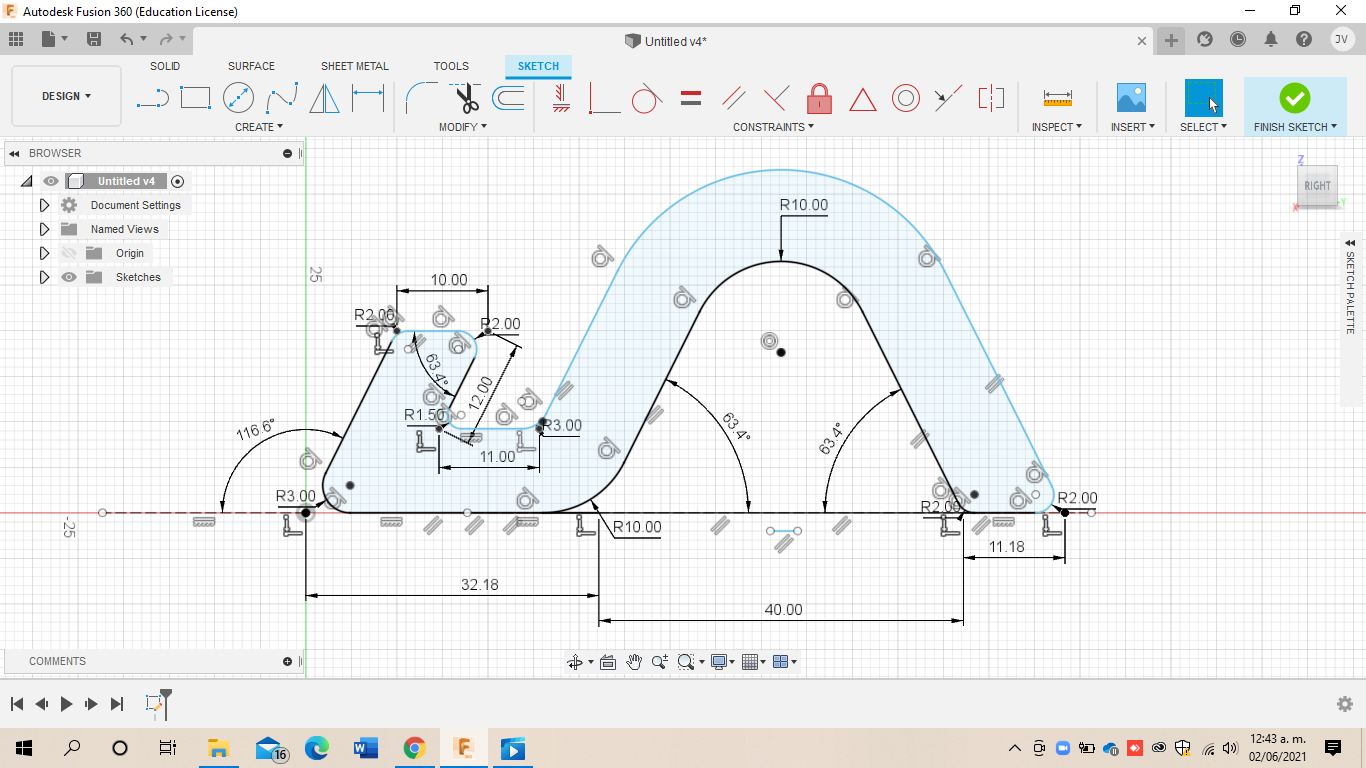Click the Look At icon in navigation bar

pos(607,662)
